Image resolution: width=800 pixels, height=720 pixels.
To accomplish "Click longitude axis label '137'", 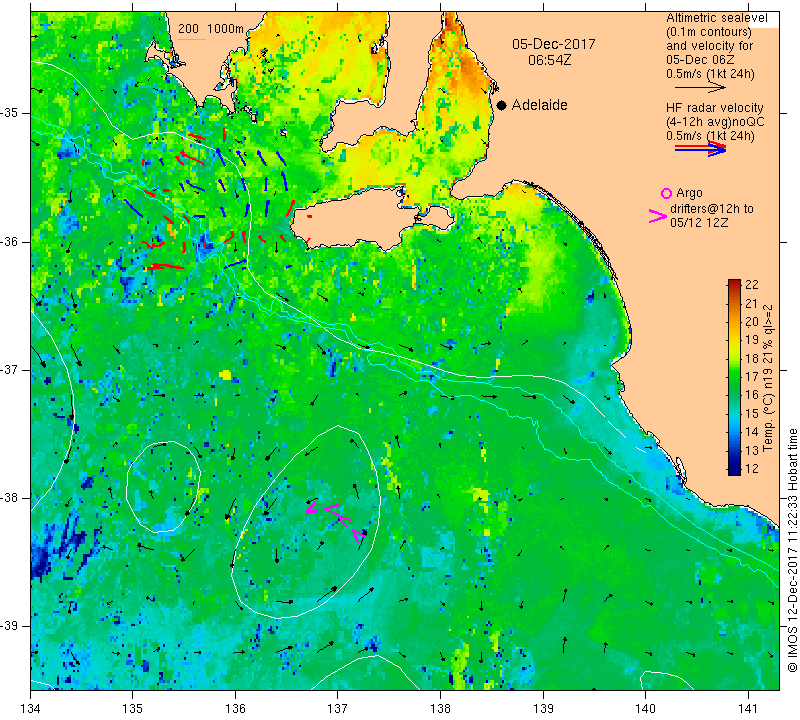I will [x=337, y=709].
